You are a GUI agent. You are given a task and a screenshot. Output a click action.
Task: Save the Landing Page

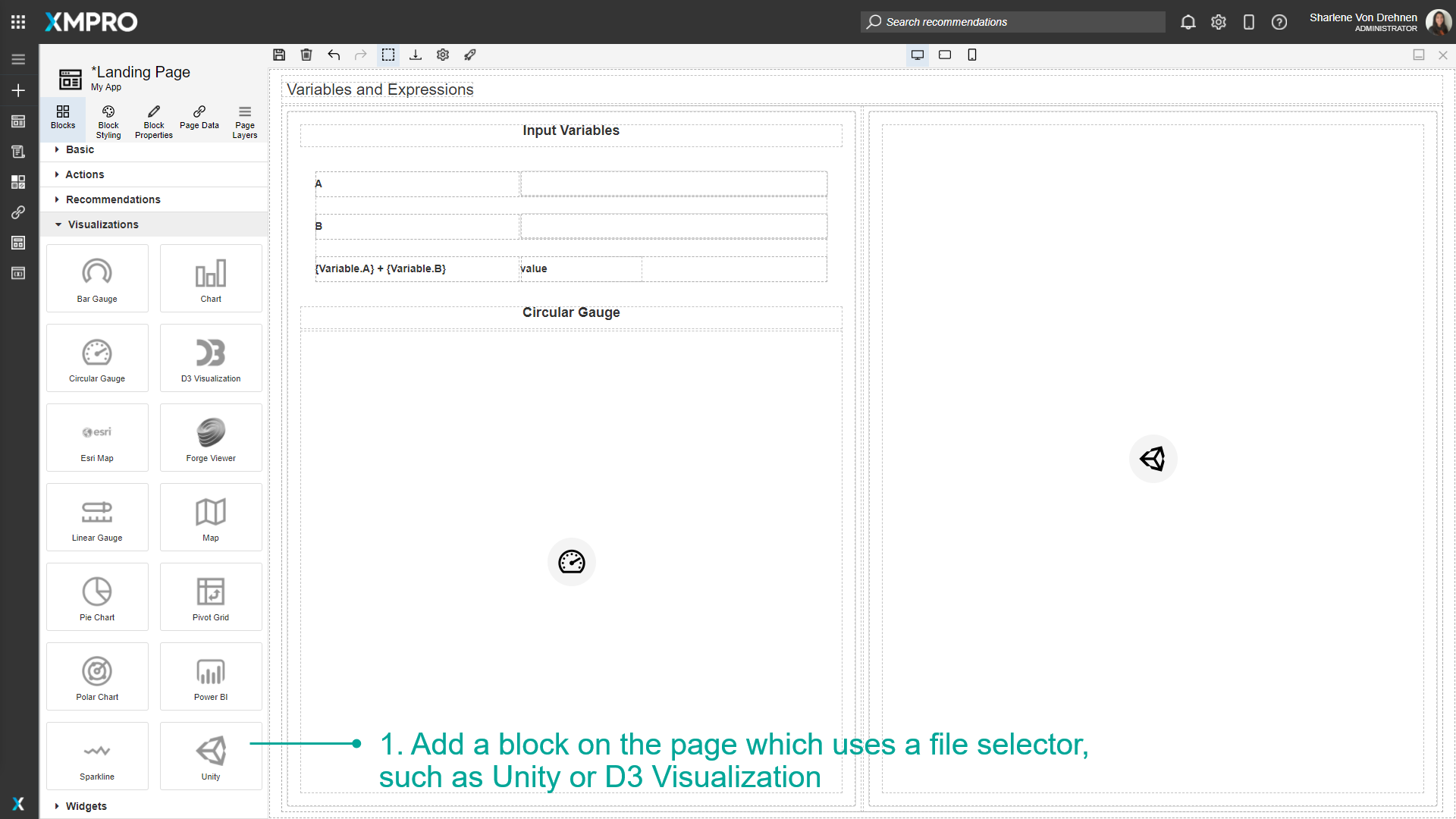pos(279,55)
